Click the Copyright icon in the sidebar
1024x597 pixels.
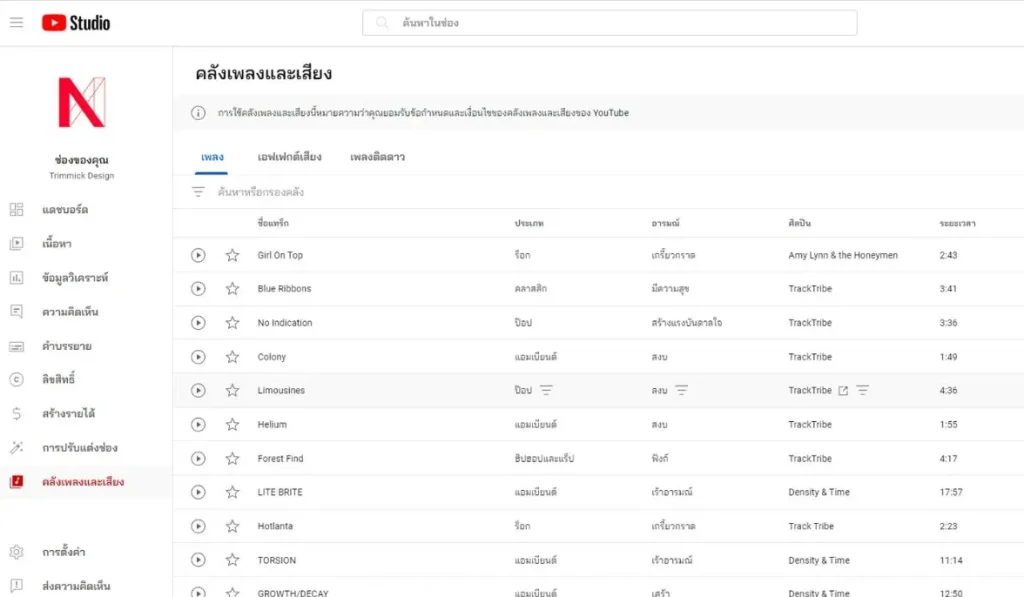click(x=16, y=380)
